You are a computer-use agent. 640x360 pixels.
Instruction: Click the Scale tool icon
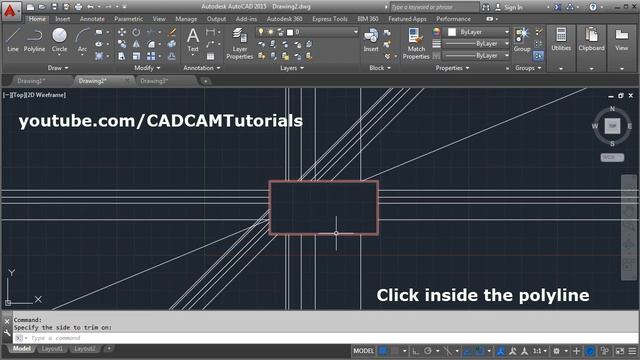[136, 56]
